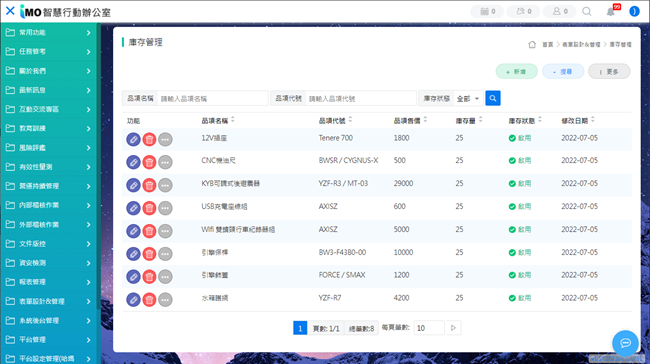Open the chat bubble widget
Viewport: 650px width, 364px height.
tap(625, 343)
